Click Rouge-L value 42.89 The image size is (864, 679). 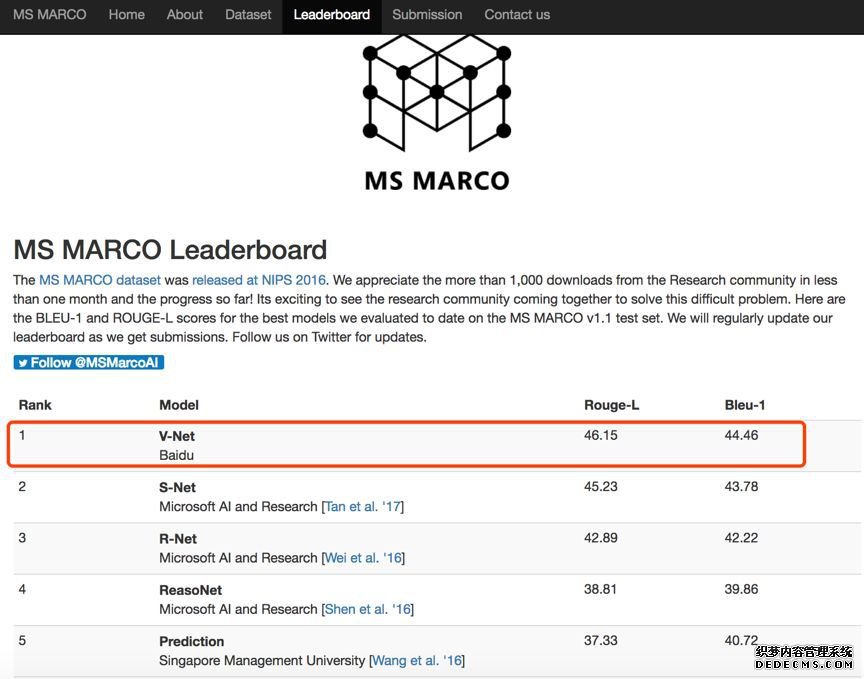pos(601,538)
